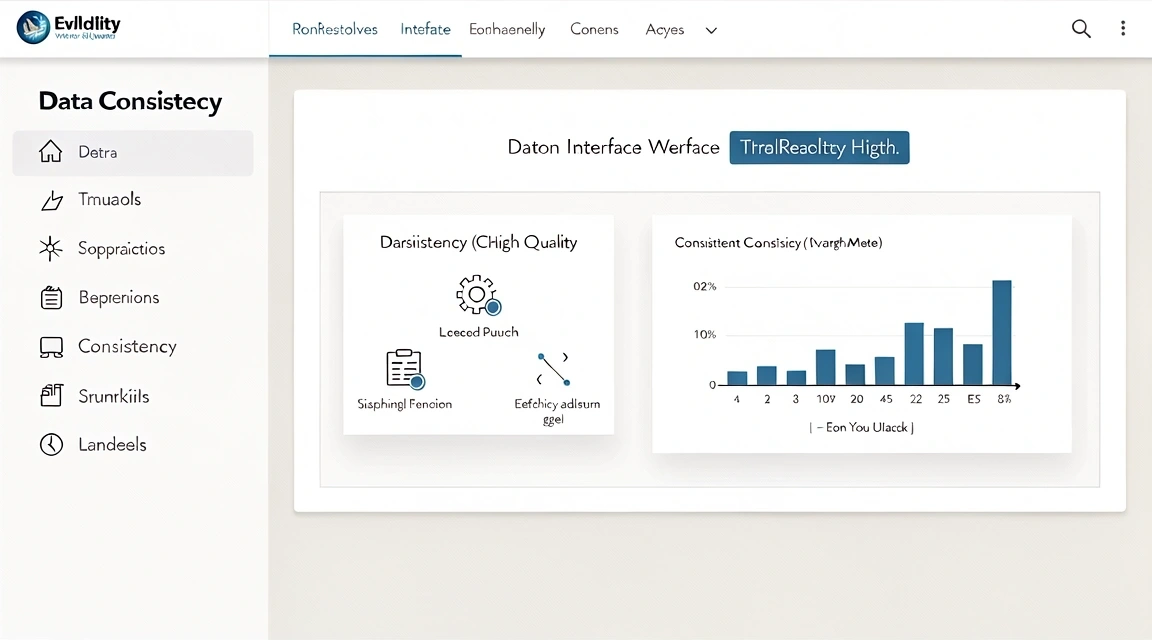Click the Srunrkiils document icon
This screenshot has height=640, width=1152.
(x=51, y=395)
